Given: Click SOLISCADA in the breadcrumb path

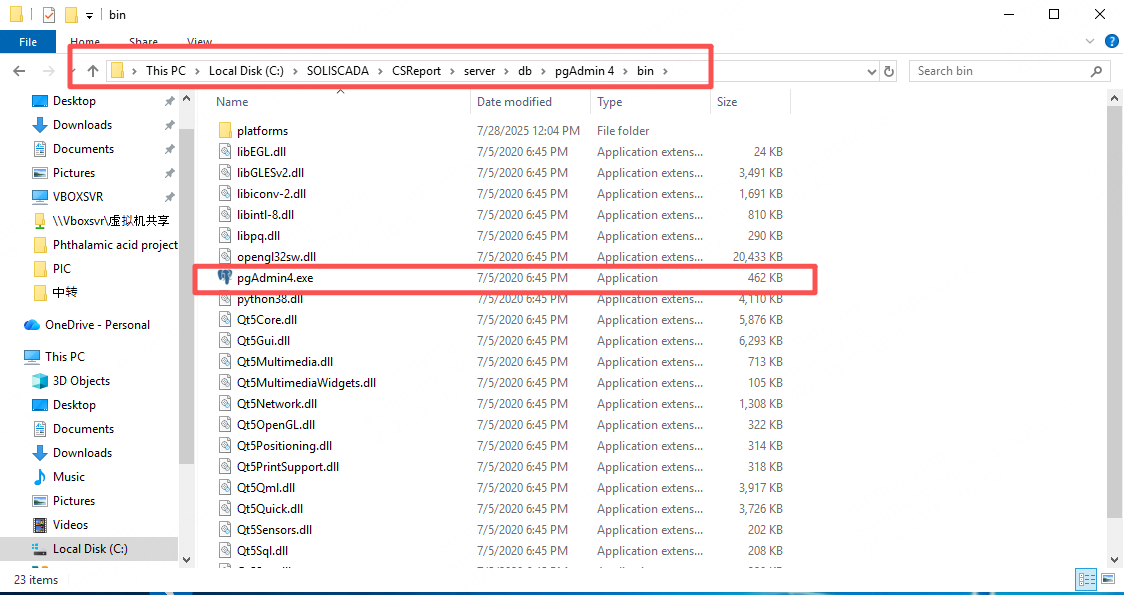Looking at the screenshot, I should pos(338,71).
